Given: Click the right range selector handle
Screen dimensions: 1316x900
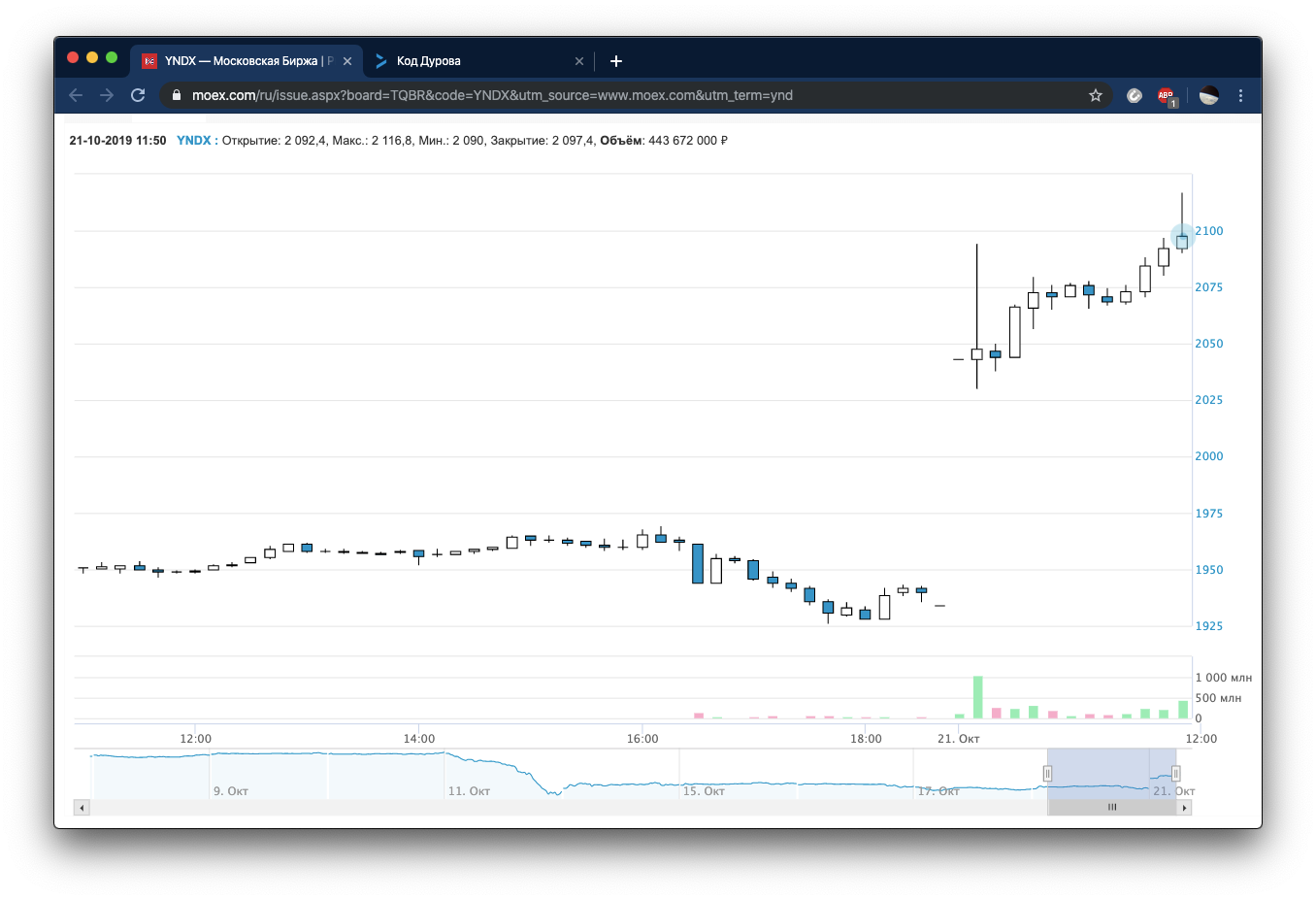Looking at the screenshot, I should (x=1175, y=774).
